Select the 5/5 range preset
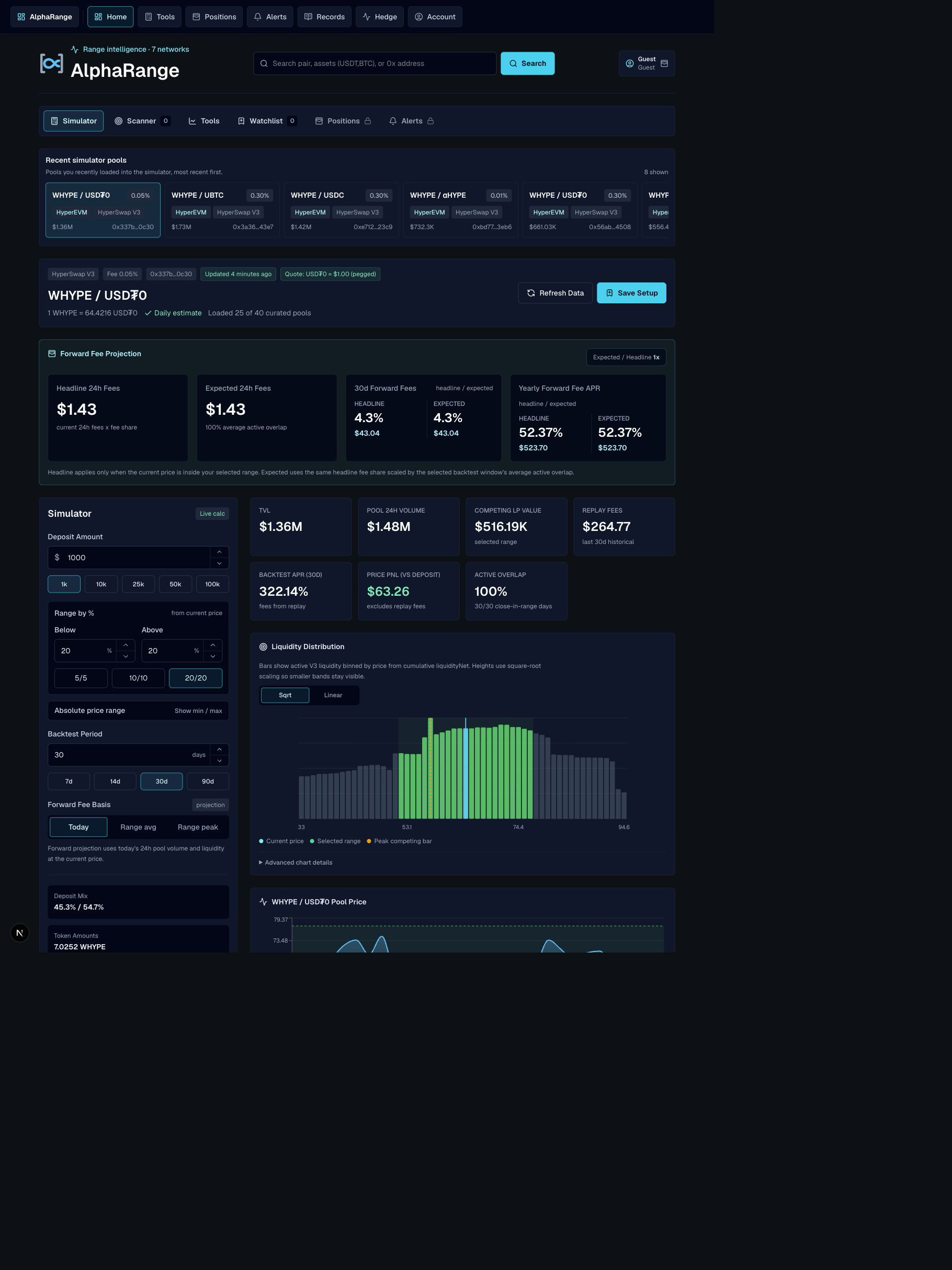Viewport: 952px width, 1270px height. pos(81,678)
